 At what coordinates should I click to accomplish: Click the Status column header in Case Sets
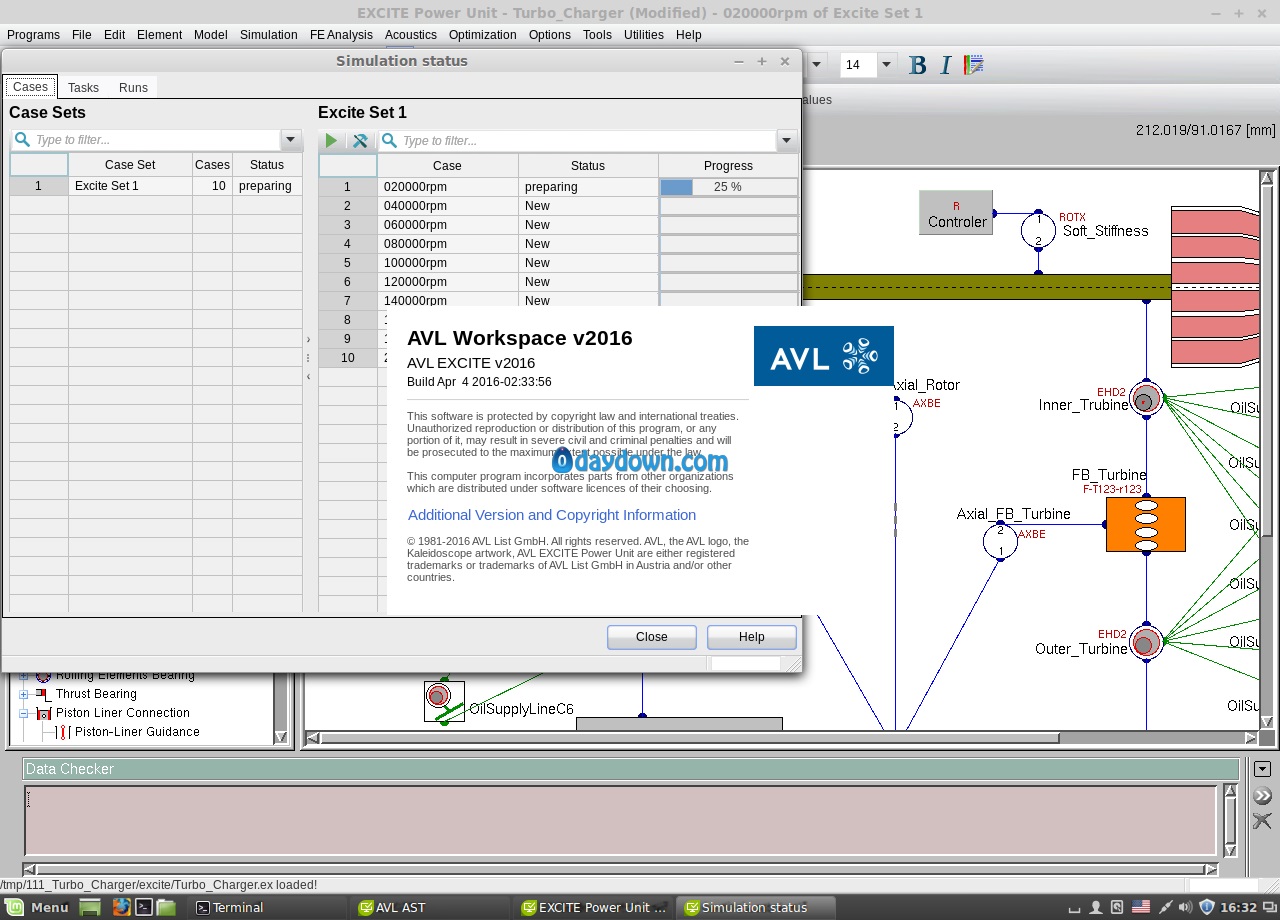point(267,165)
